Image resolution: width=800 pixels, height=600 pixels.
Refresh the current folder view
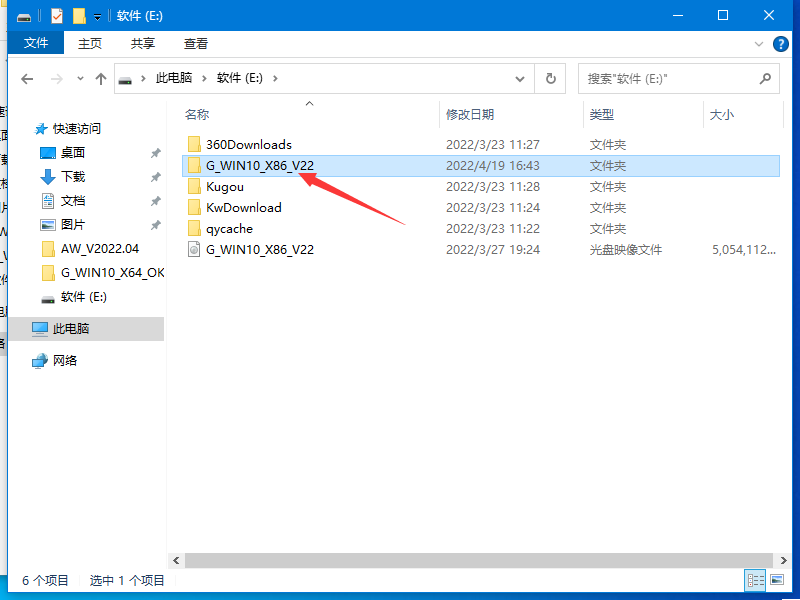pyautogui.click(x=550, y=78)
